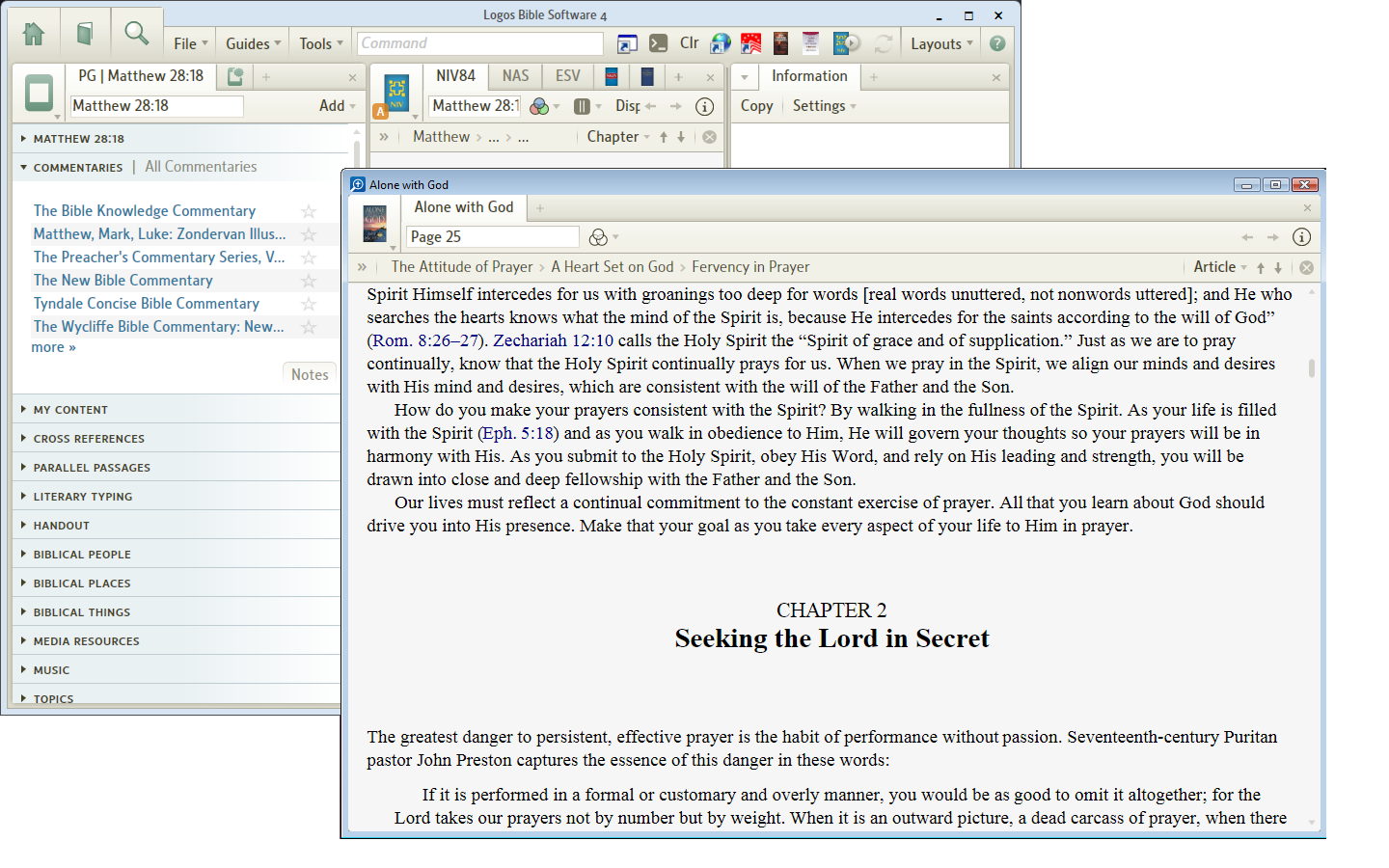The image size is (1389, 868).
Task: Click the Page 25 reference box
Action: [492, 236]
